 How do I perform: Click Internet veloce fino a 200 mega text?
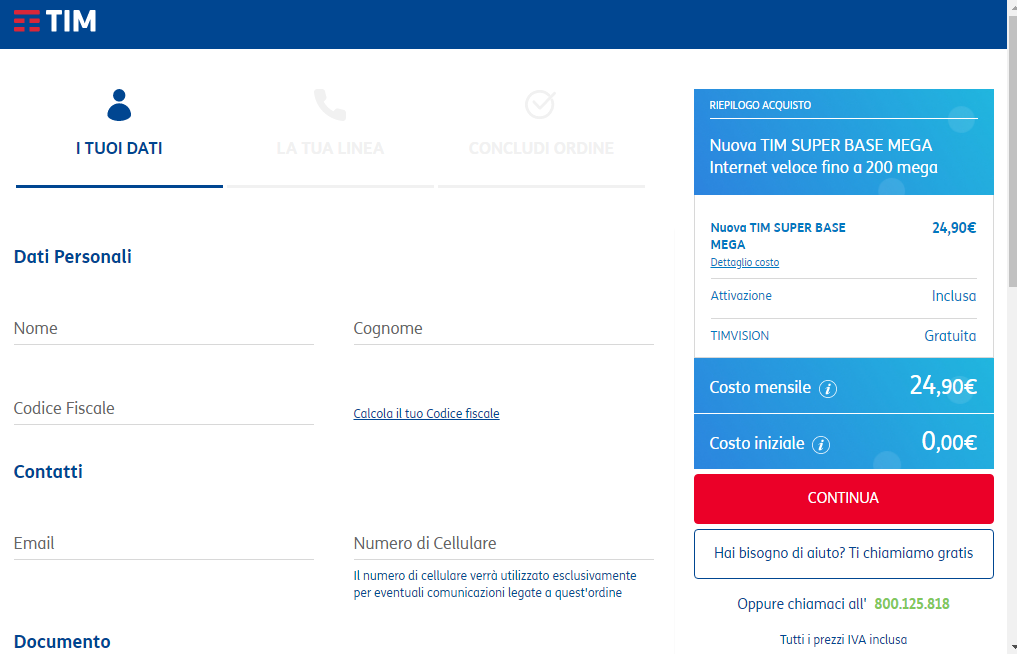point(823,167)
